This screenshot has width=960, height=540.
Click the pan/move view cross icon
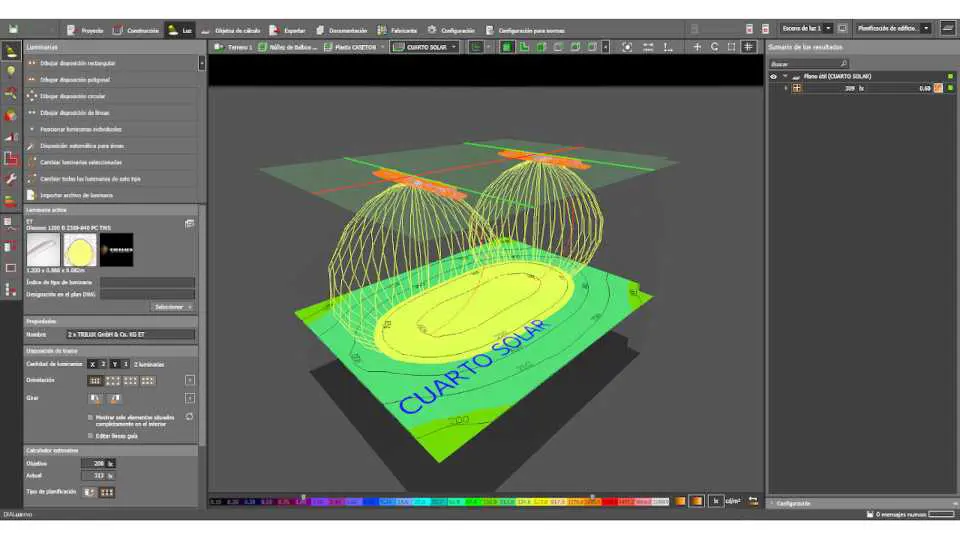[x=697, y=47]
